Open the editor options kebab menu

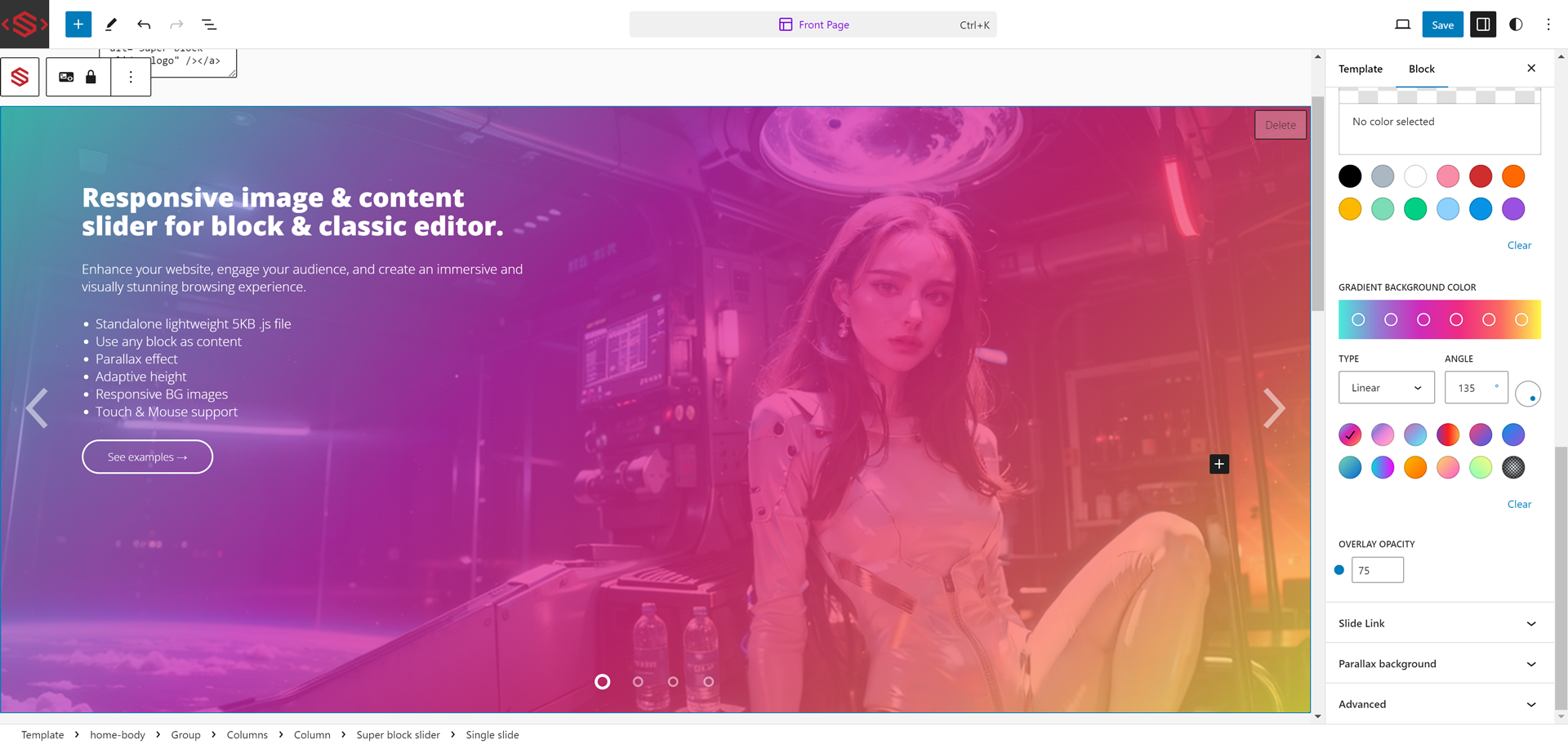[1548, 25]
